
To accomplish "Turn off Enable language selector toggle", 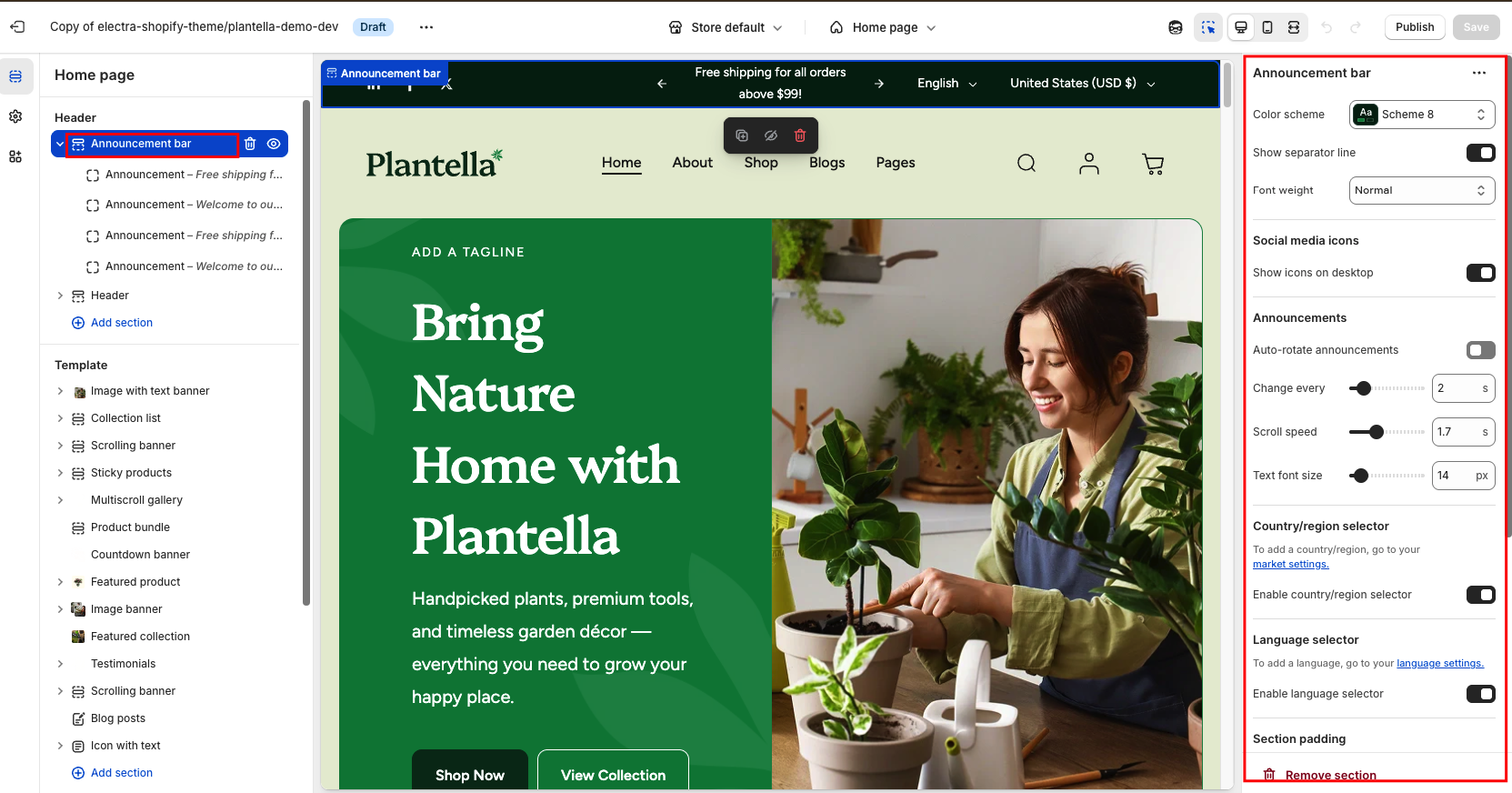I will (x=1480, y=694).
